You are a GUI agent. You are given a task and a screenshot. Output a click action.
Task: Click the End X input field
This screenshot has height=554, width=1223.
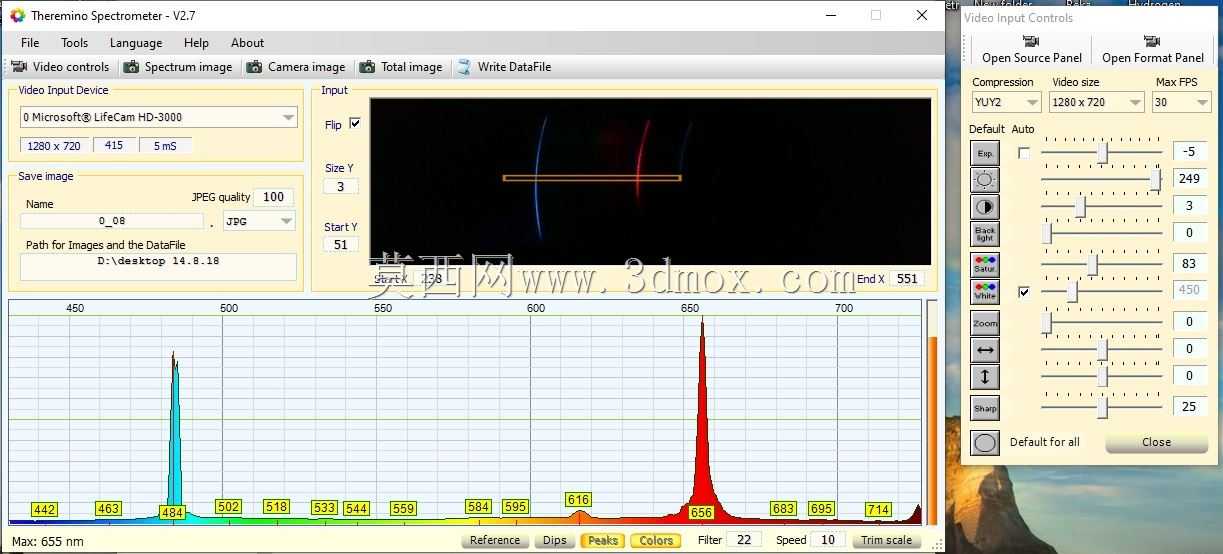(x=907, y=279)
